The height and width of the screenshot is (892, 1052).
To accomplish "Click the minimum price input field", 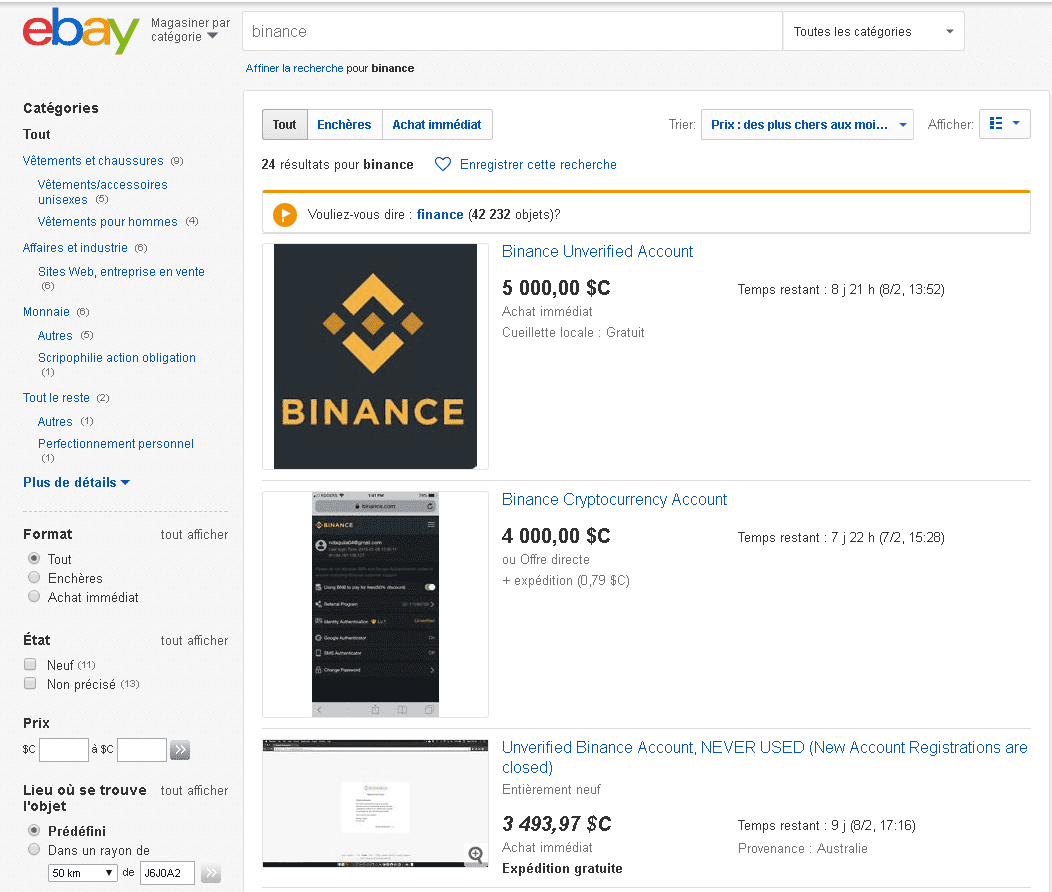I will point(64,750).
